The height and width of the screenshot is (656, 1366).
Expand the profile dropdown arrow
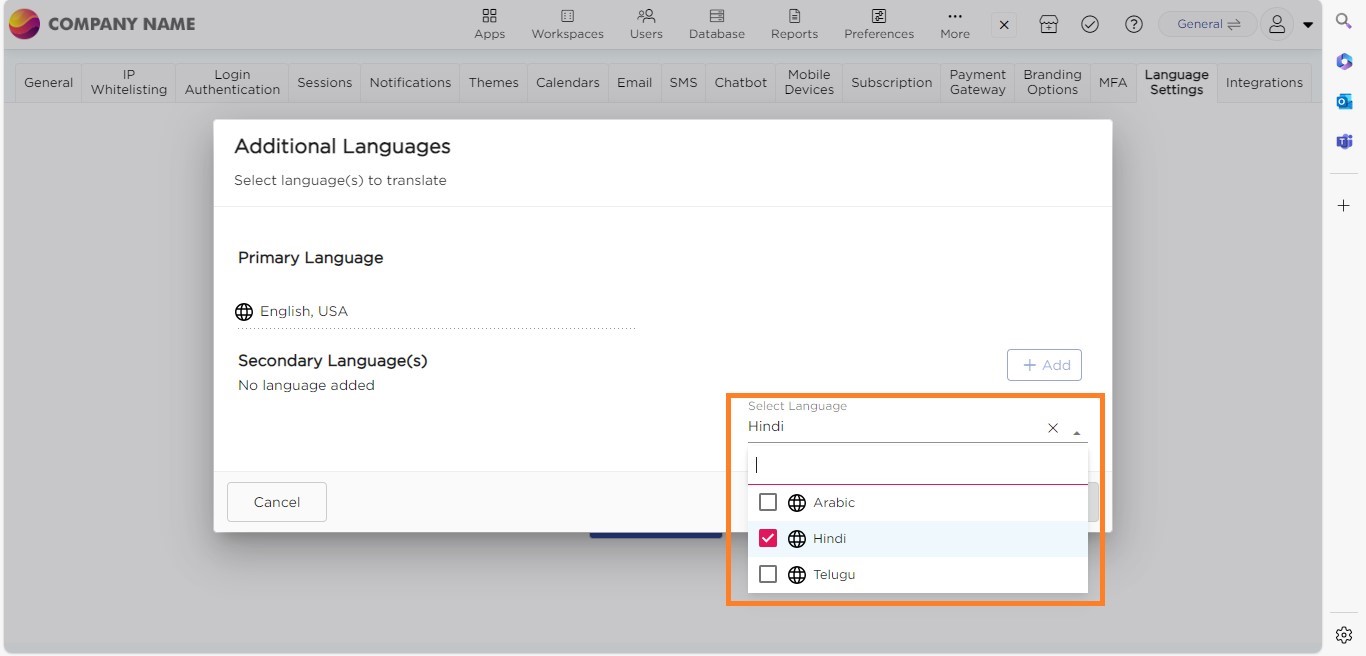[1308, 26]
